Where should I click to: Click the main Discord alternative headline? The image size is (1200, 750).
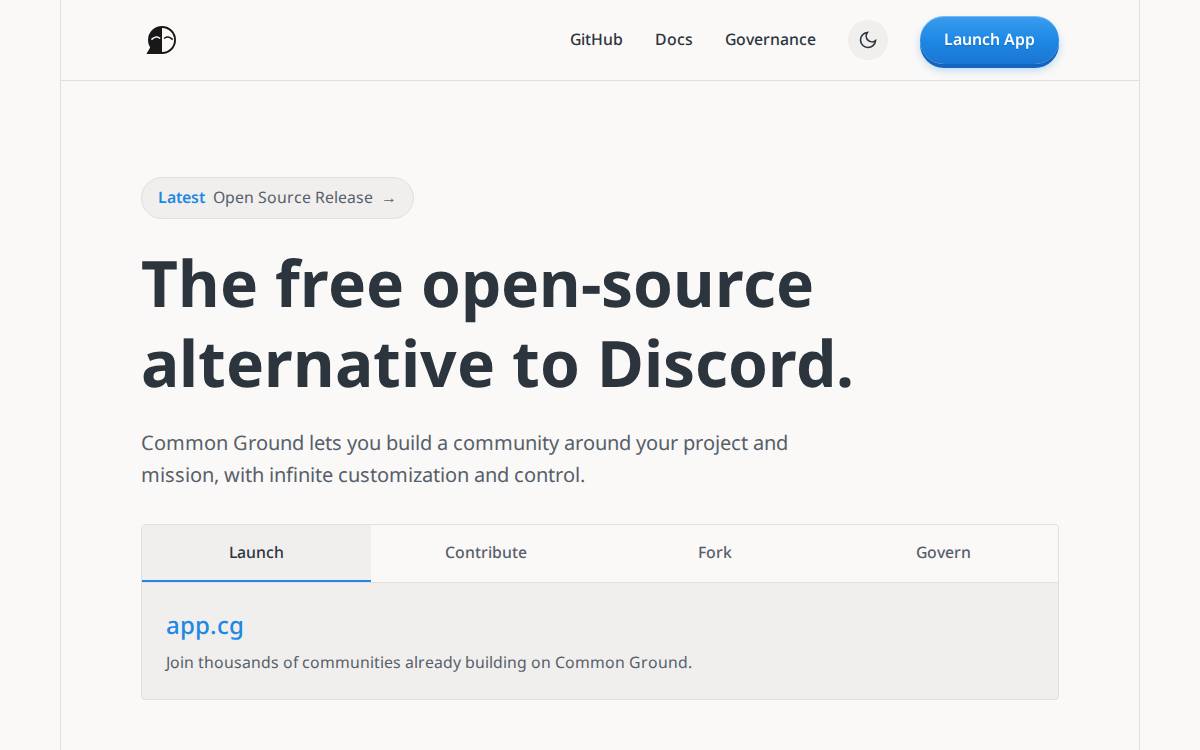pos(497,324)
